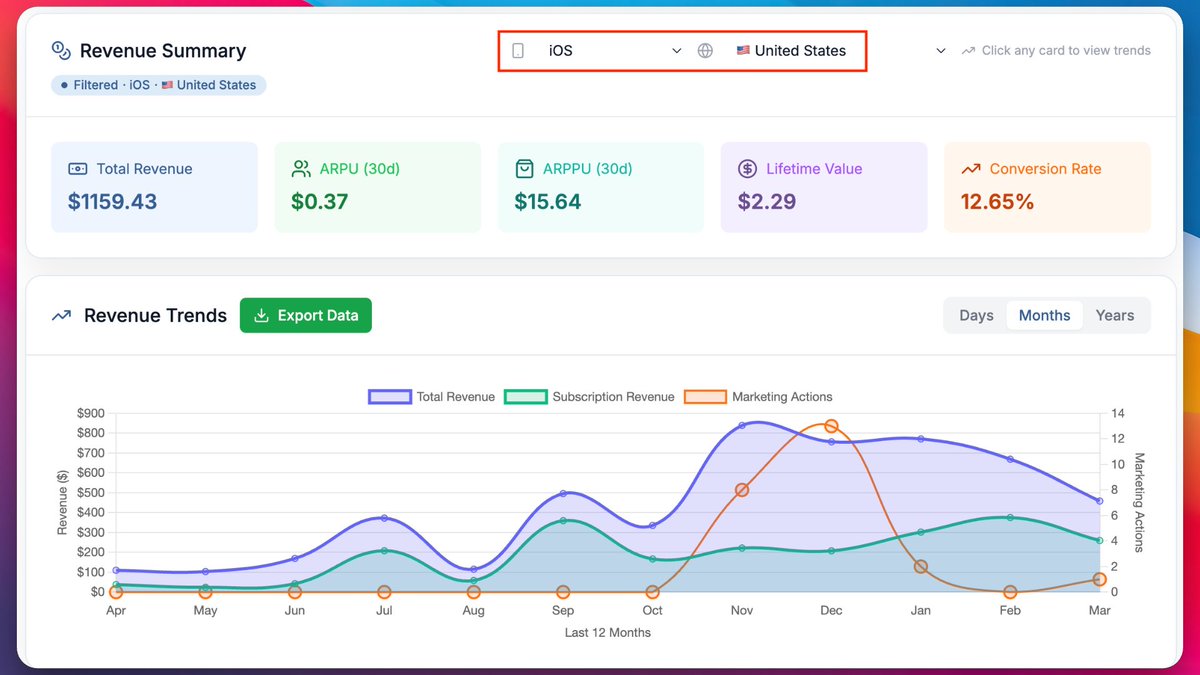Open the Total Revenue card
Image resolution: width=1200 pixels, height=675 pixels.
(154, 187)
